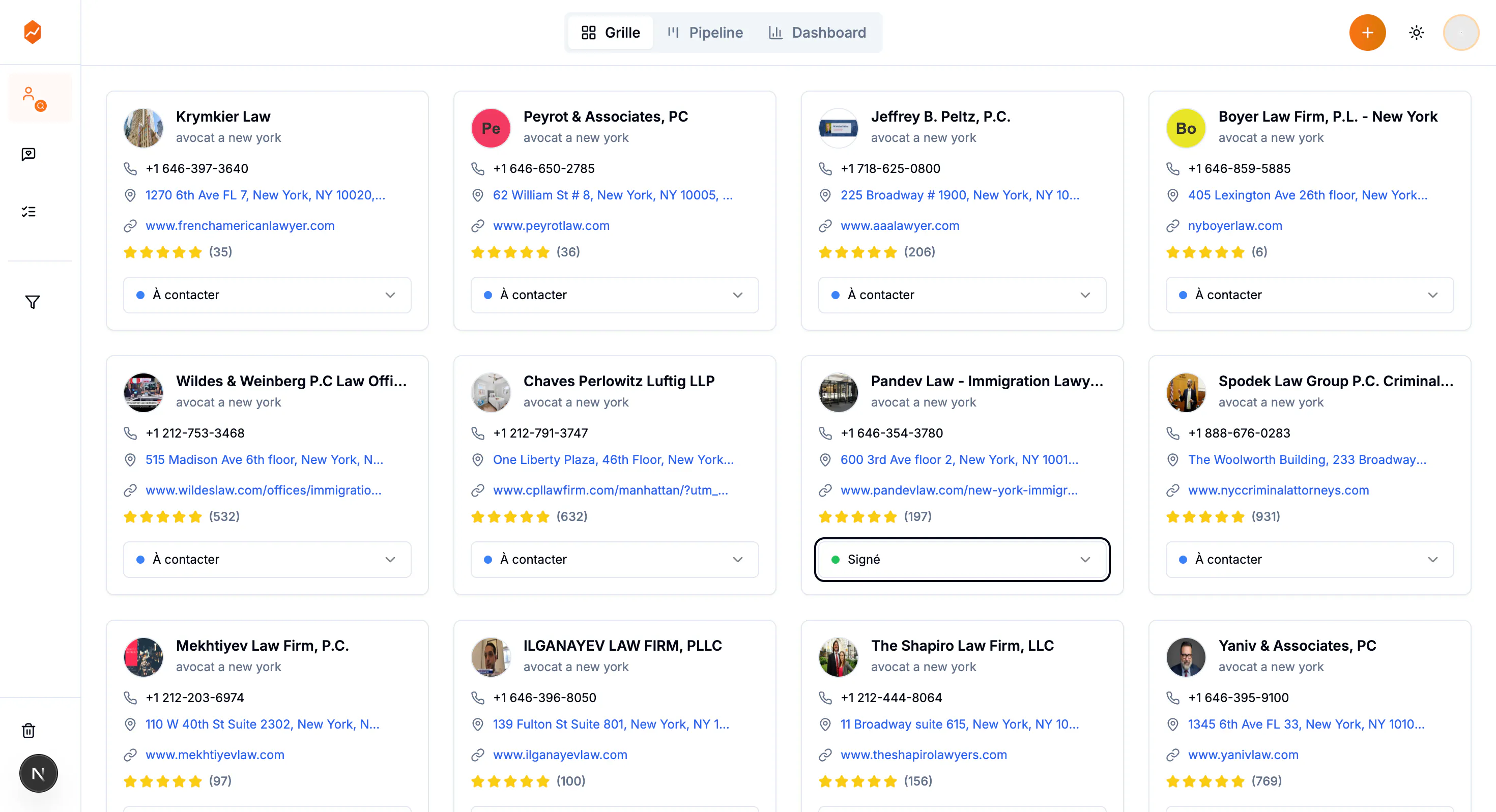Click the Bo avatar of Boyer Law Firm
Viewport: 1496px width, 812px height.
point(1186,128)
